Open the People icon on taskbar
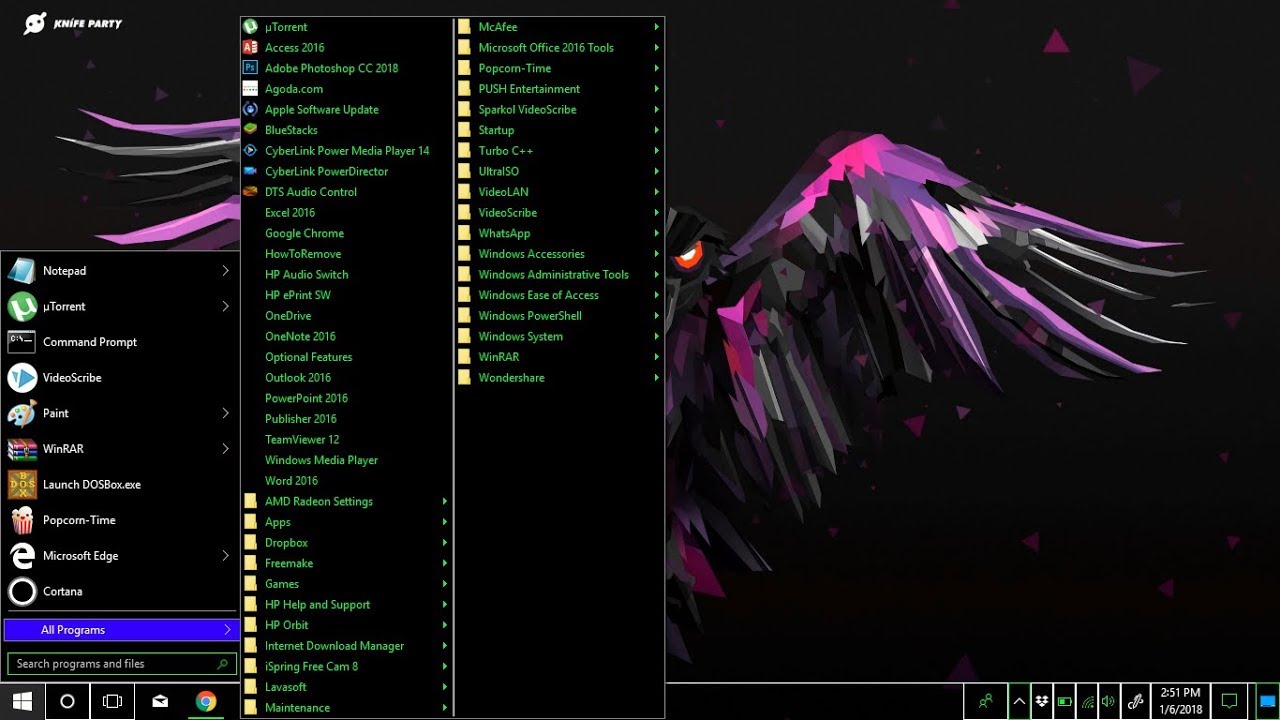The width and height of the screenshot is (1280, 720). (986, 701)
